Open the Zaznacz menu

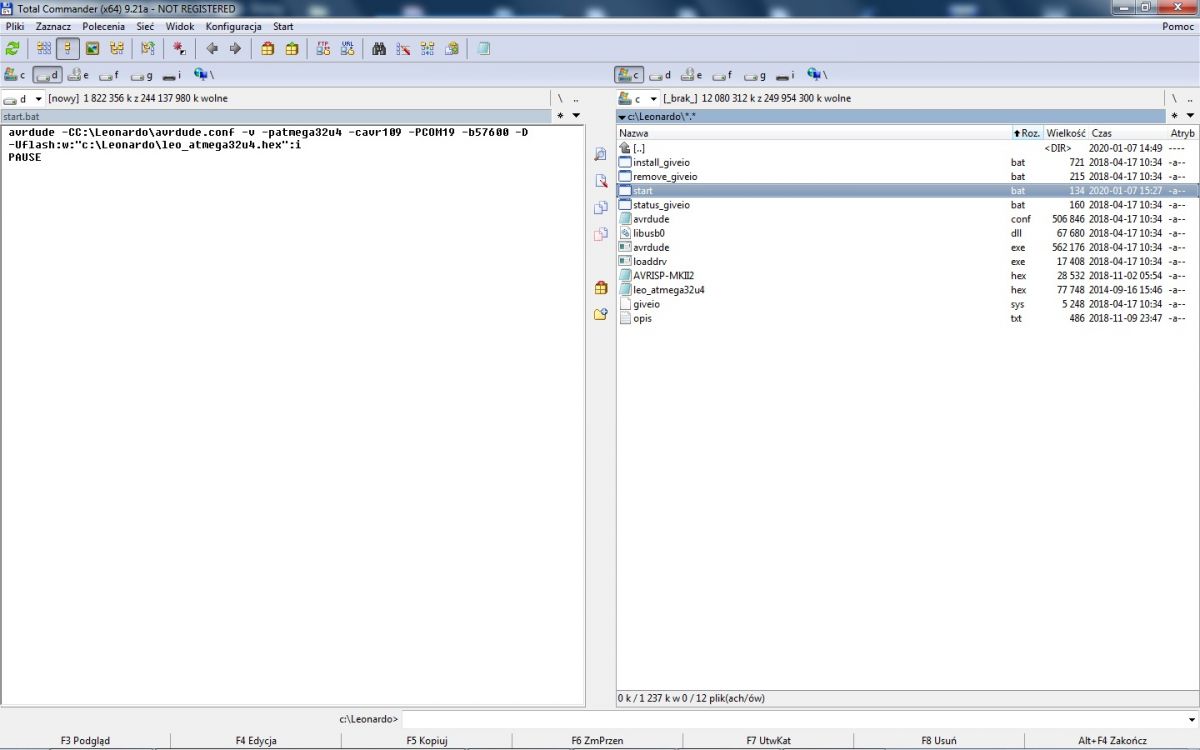click(53, 26)
